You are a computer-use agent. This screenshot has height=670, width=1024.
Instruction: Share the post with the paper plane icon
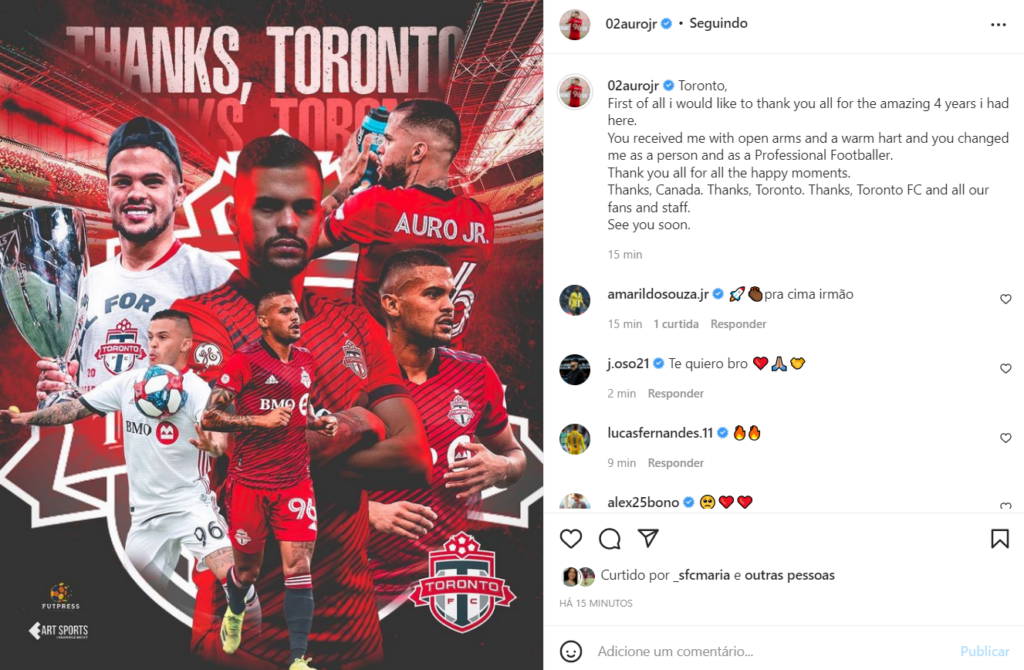tap(648, 538)
